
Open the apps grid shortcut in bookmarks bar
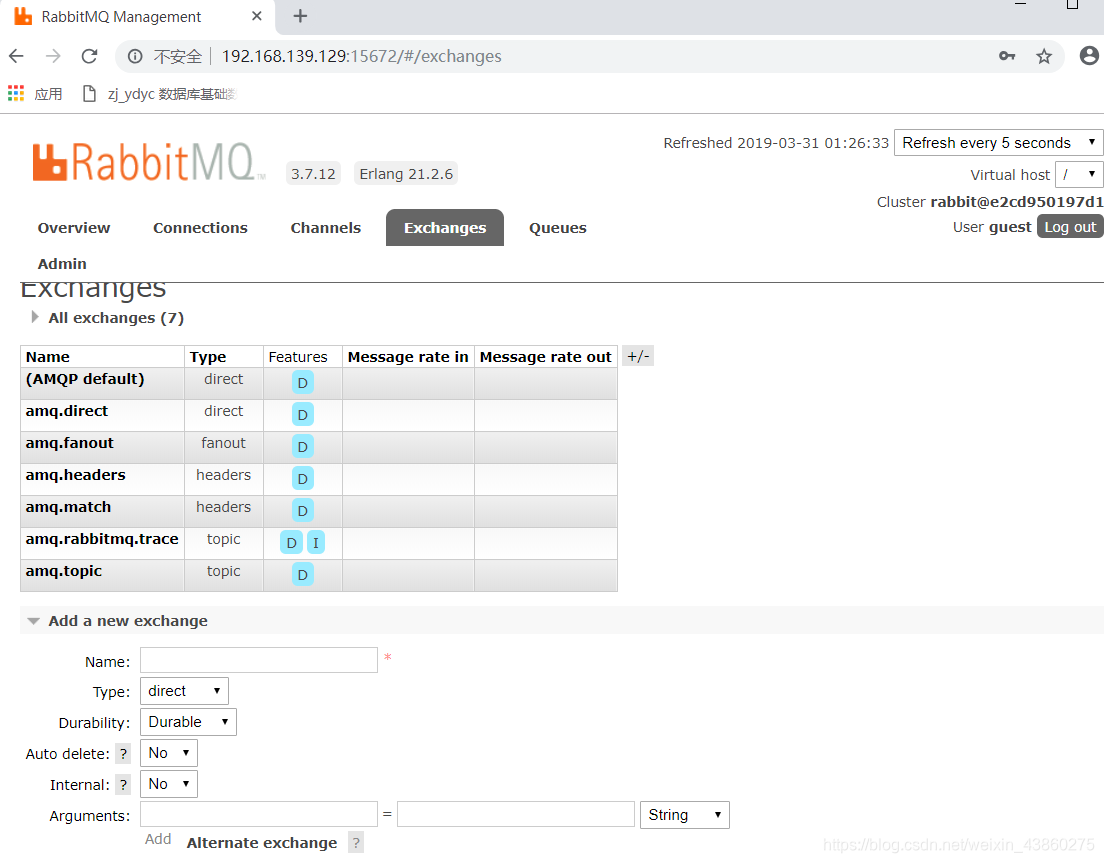click(16, 94)
